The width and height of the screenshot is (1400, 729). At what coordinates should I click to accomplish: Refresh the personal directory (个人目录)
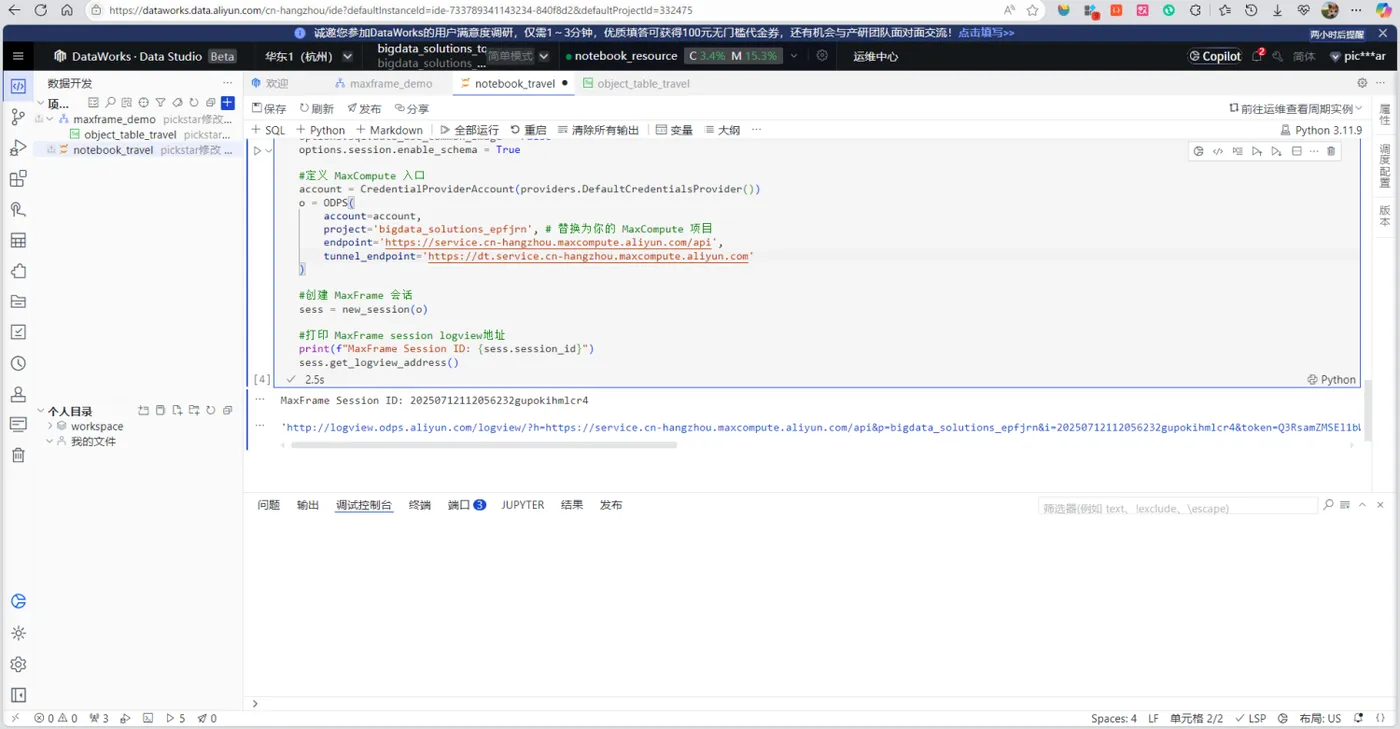click(210, 411)
